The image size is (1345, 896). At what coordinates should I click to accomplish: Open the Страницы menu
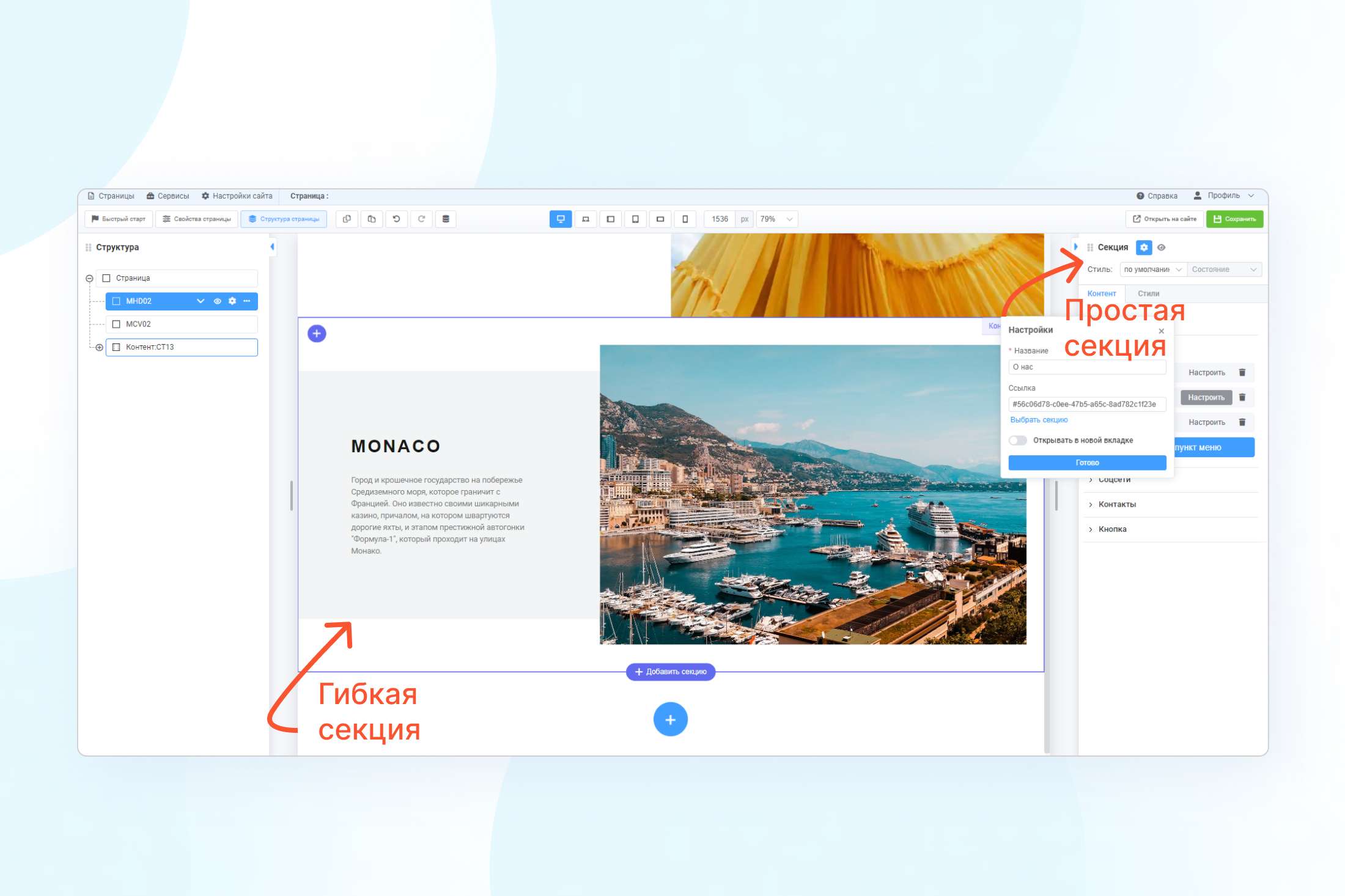click(111, 196)
